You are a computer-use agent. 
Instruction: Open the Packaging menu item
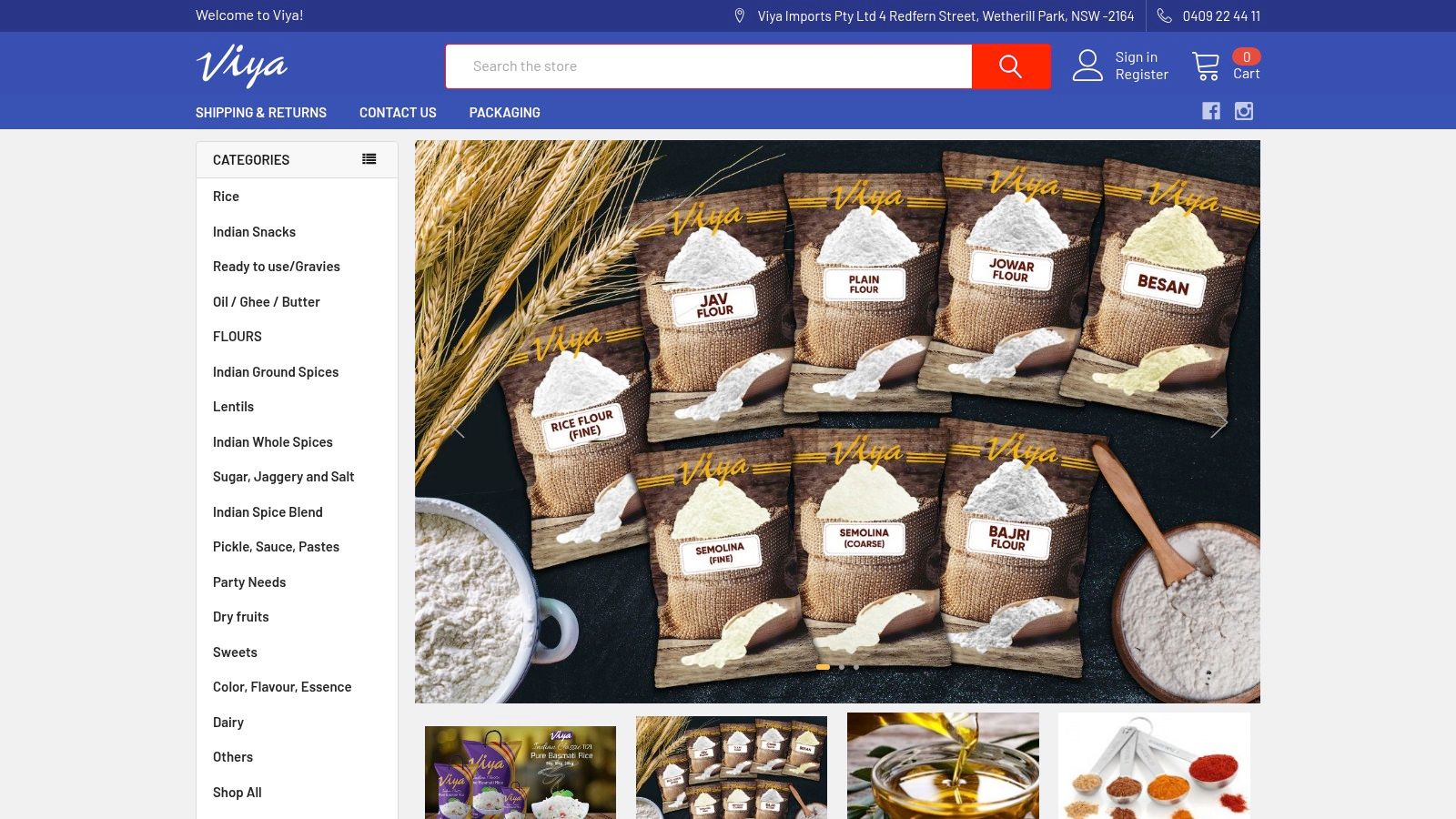[x=504, y=113]
